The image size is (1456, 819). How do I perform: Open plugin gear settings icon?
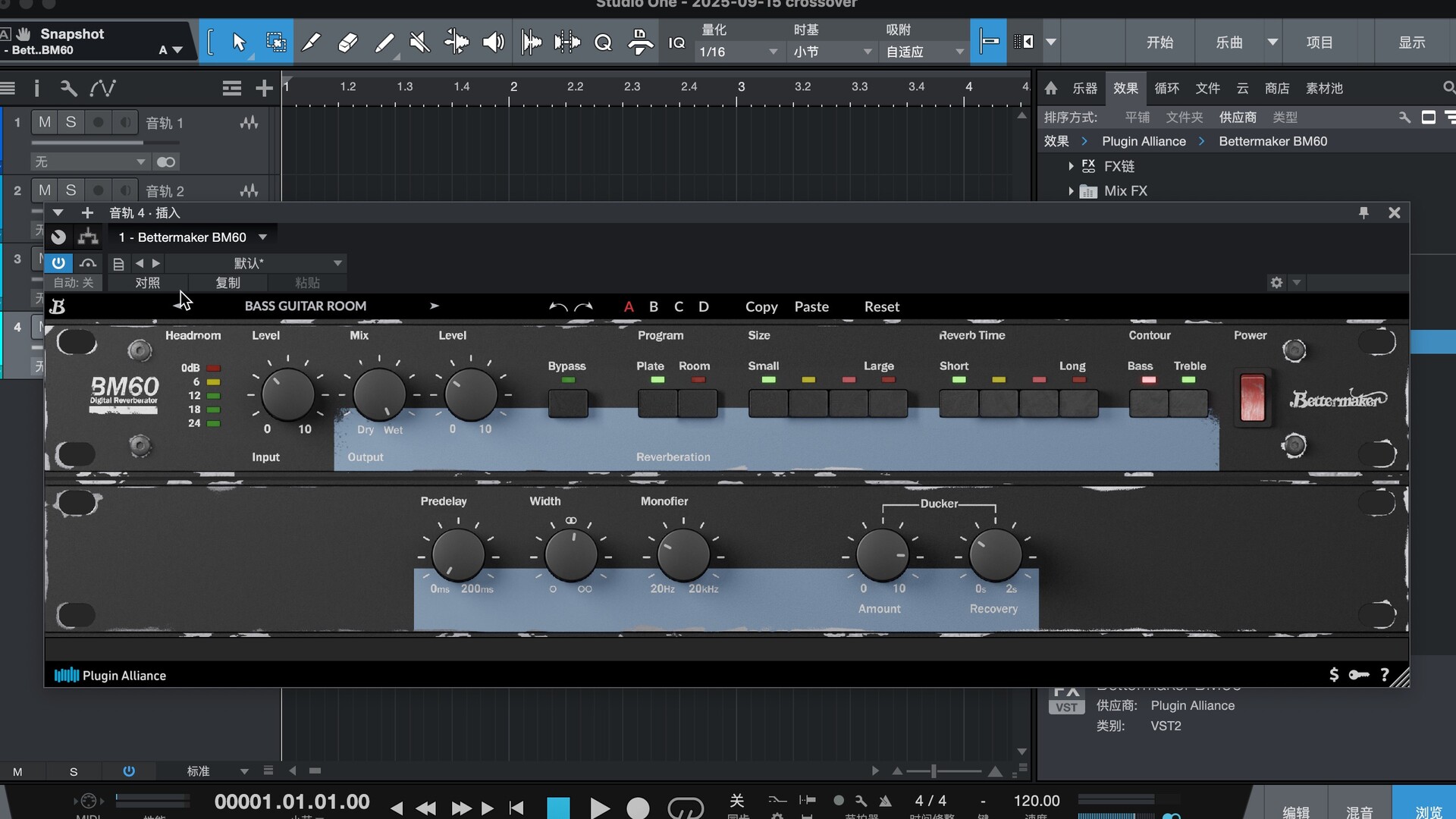point(1276,282)
